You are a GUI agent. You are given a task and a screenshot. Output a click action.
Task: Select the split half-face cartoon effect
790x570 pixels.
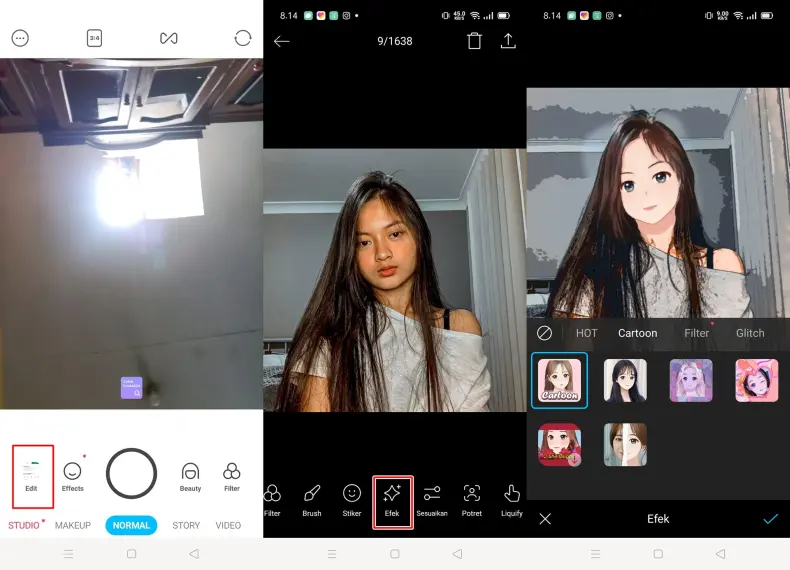coord(625,445)
